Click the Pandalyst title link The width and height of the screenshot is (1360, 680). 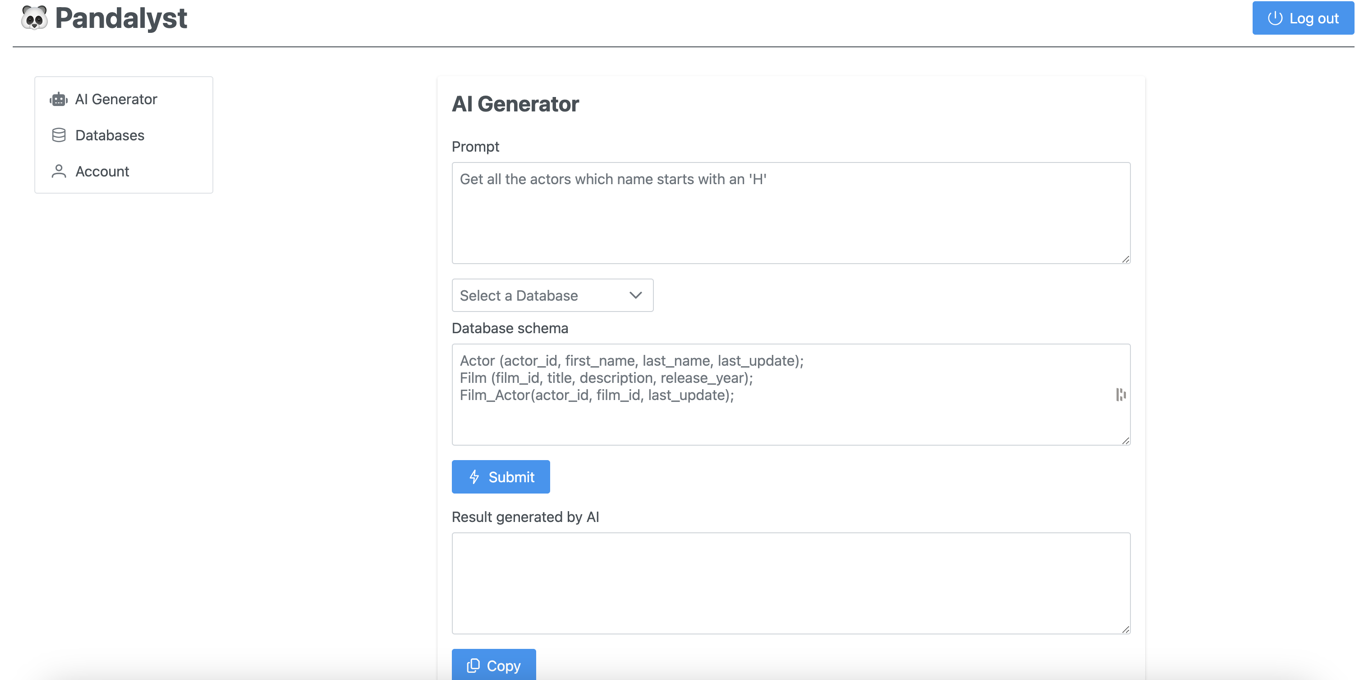[121, 18]
